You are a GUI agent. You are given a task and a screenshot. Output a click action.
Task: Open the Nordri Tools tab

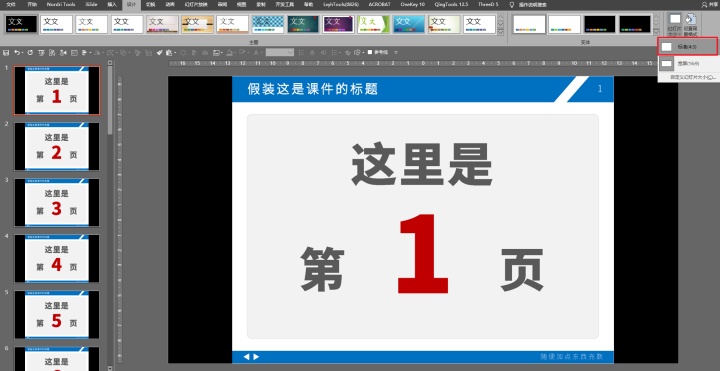pyautogui.click(x=61, y=4)
